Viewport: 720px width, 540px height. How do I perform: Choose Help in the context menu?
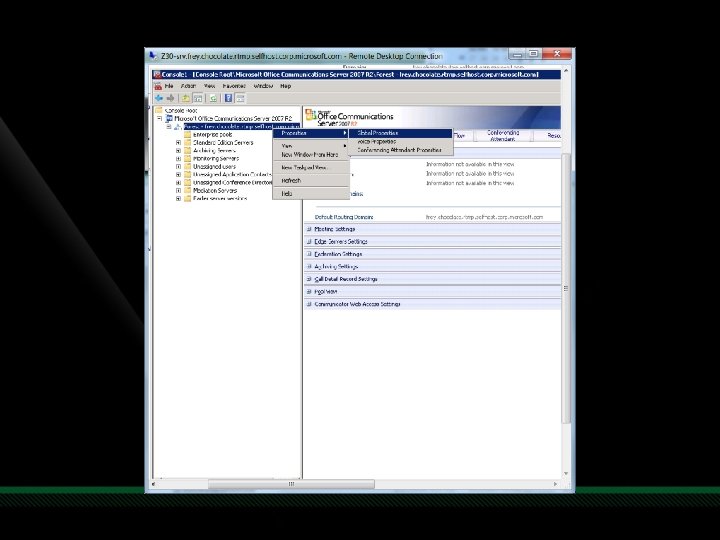pyautogui.click(x=311, y=194)
